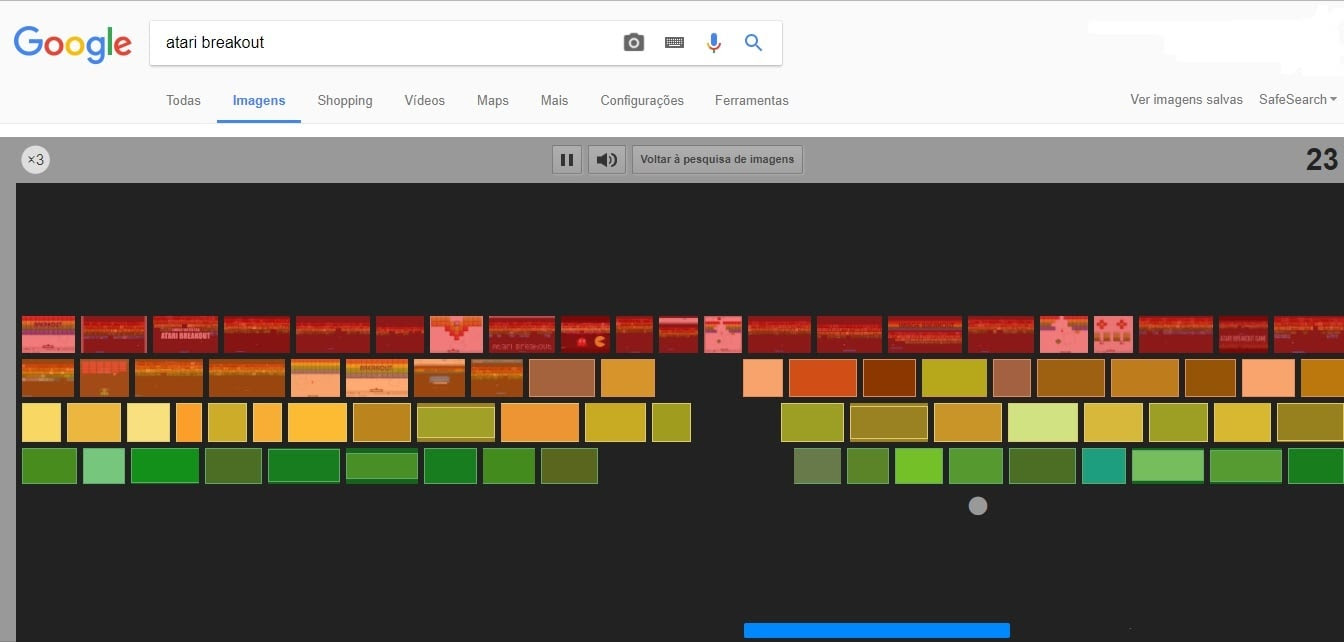This screenshot has width=1344, height=642.
Task: Click the Pac-Man ghost thumbnail brick
Action: coord(585,334)
